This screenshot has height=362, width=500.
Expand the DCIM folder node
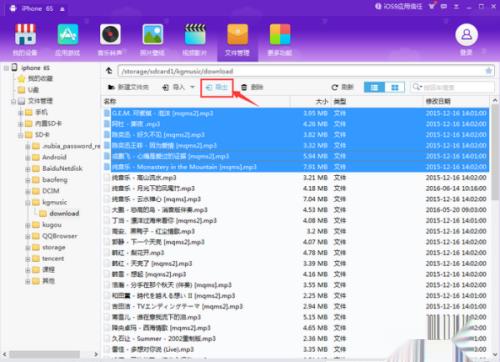point(28,192)
